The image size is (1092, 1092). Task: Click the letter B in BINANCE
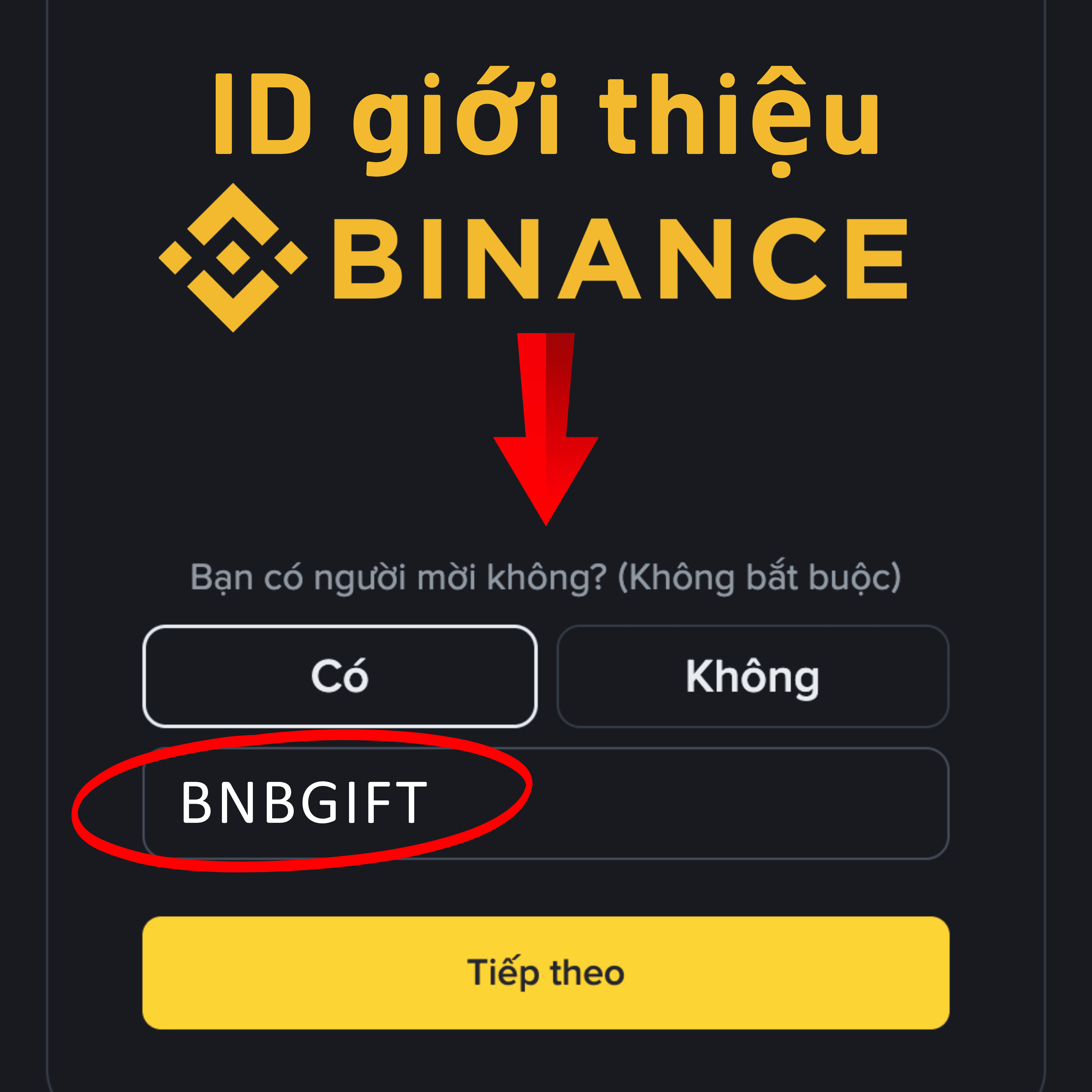pos(367,258)
